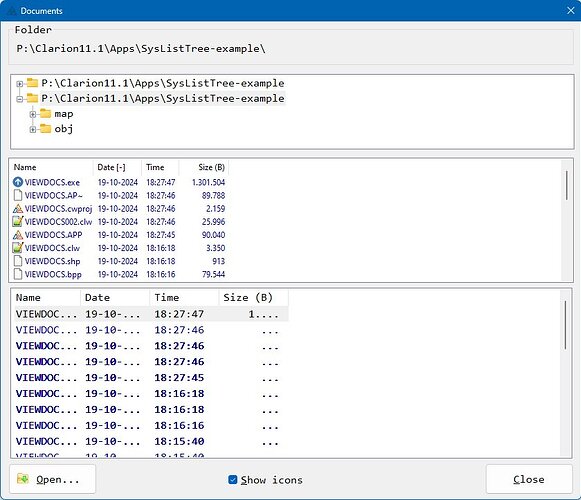Image resolution: width=581 pixels, height=500 pixels.
Task: Click the size value 3.350
Action: pyautogui.click(x=216, y=248)
